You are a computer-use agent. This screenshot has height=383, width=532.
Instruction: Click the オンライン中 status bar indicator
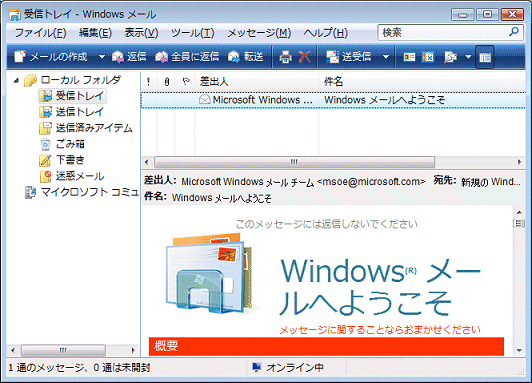coord(288,367)
